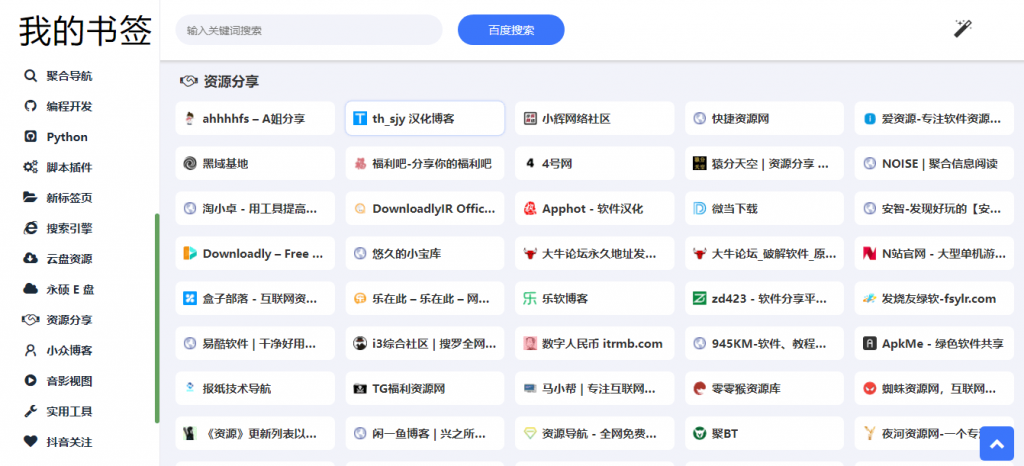
Task: Open 945KM-软件、教程 card
Action: click(x=764, y=343)
